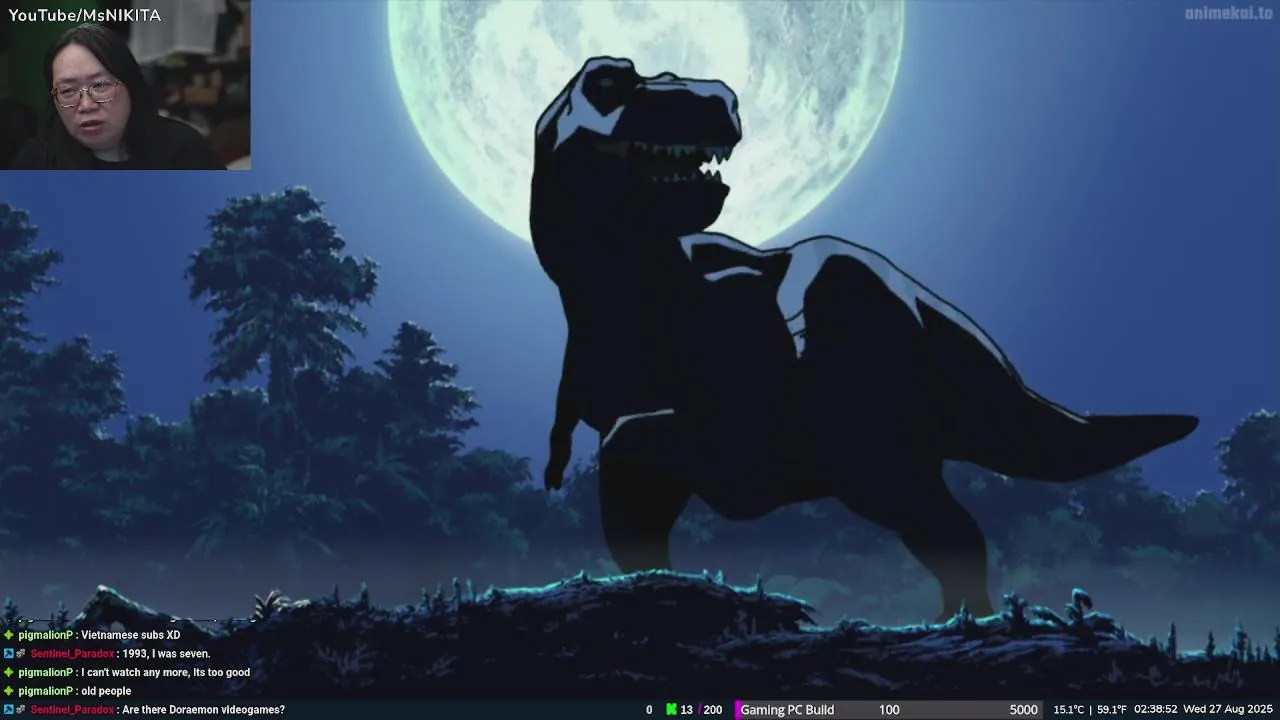Image resolution: width=1280 pixels, height=720 pixels.
Task: Click the green badge beside "old people" message
Action: point(9,691)
